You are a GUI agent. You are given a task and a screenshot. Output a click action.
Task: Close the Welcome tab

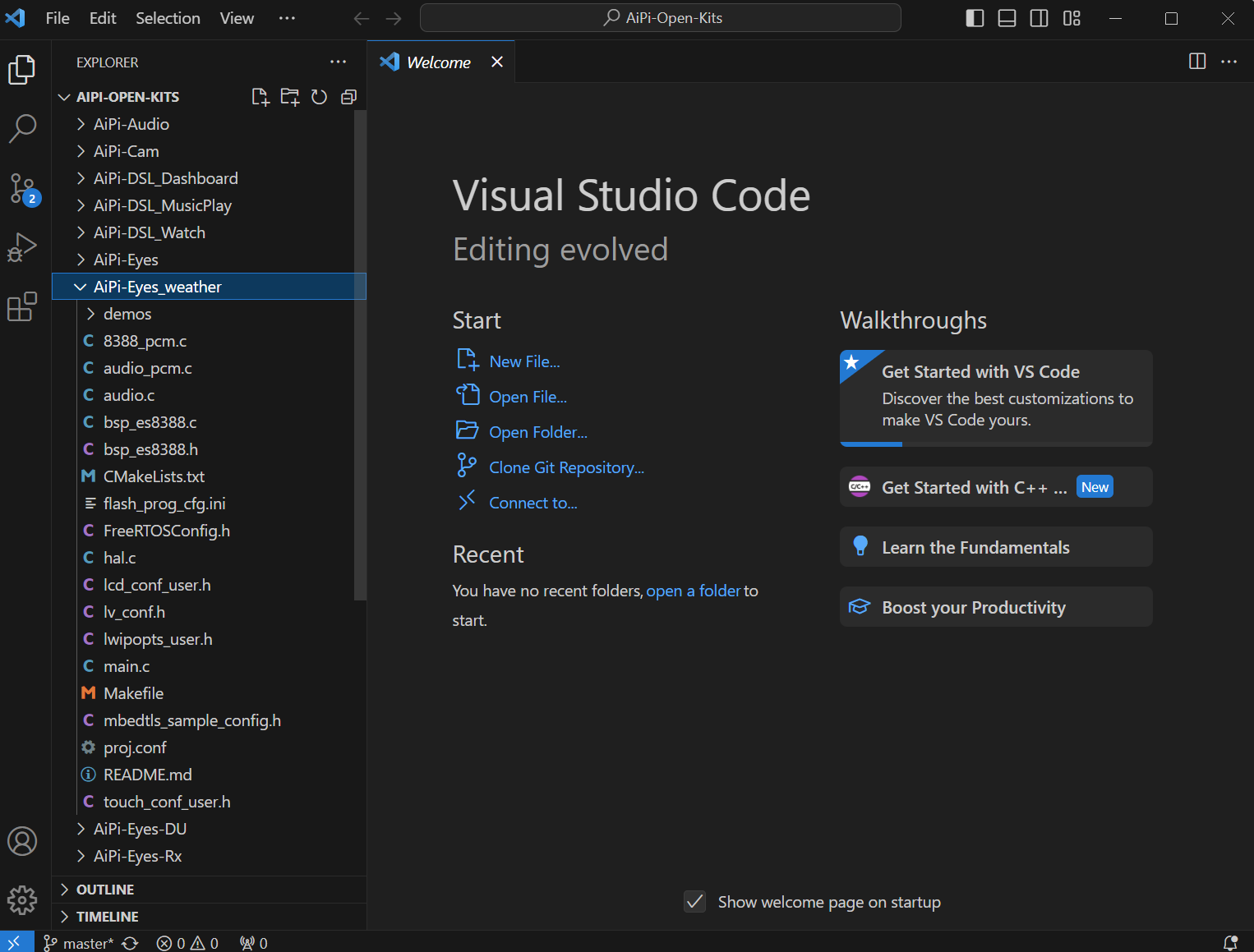(497, 62)
